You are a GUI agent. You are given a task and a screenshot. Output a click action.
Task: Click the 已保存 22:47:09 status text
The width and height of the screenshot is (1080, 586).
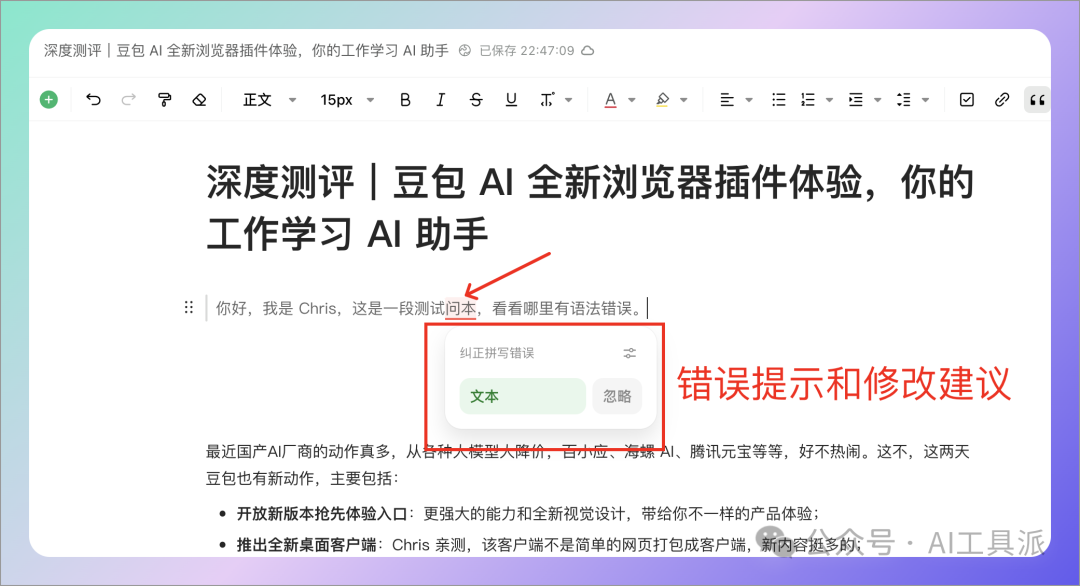coord(527,50)
